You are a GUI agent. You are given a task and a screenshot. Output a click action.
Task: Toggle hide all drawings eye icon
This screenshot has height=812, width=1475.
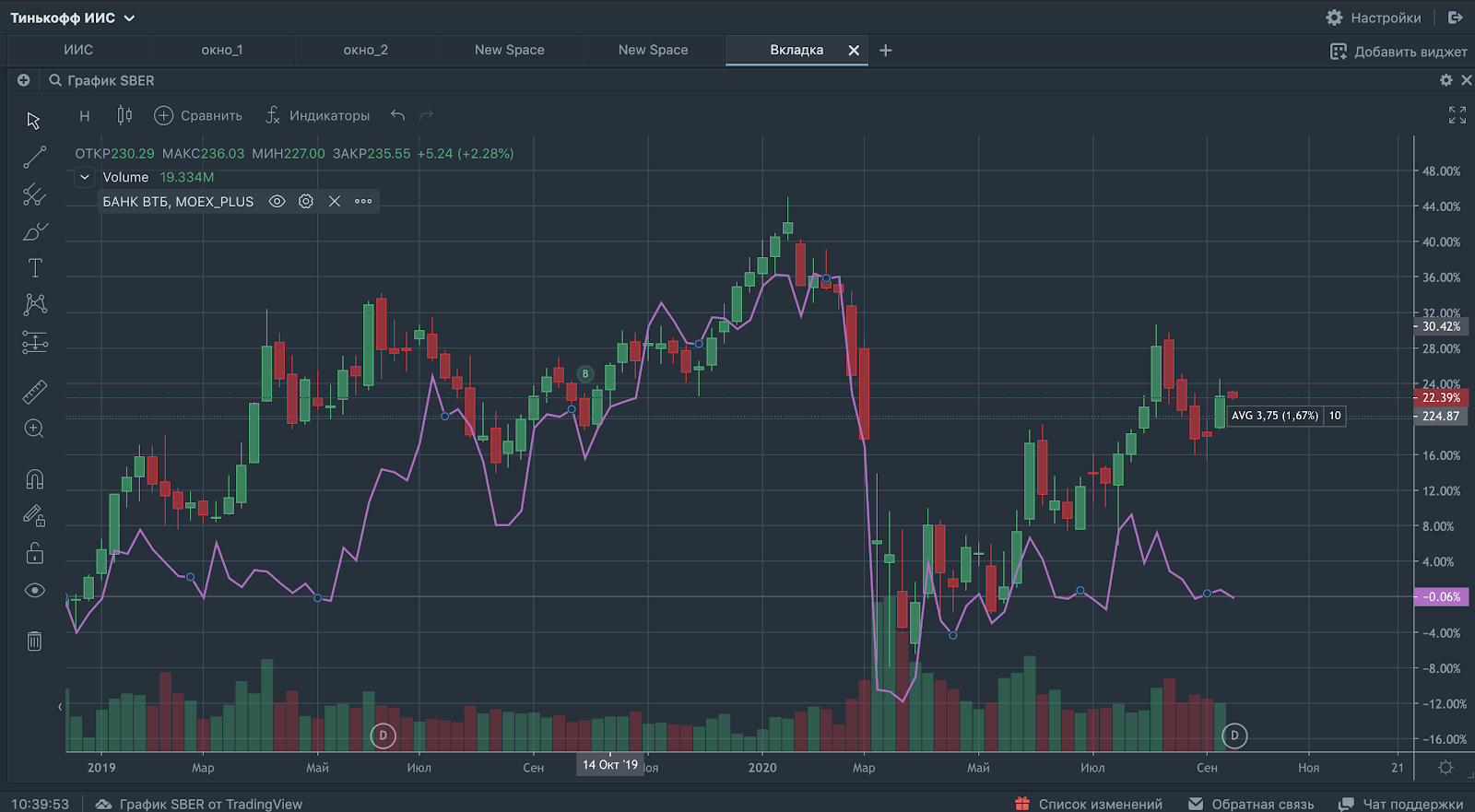tap(34, 591)
